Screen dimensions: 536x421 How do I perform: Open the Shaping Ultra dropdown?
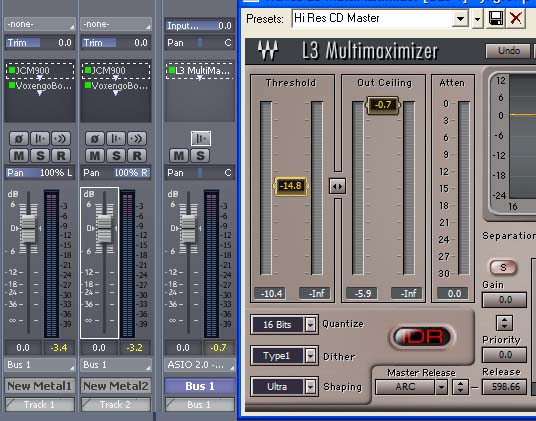pos(310,386)
